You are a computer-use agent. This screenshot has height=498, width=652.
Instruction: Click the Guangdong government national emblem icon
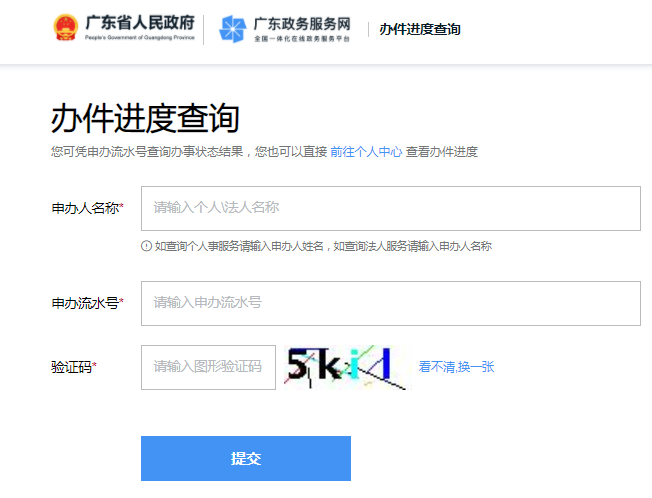coord(66,29)
